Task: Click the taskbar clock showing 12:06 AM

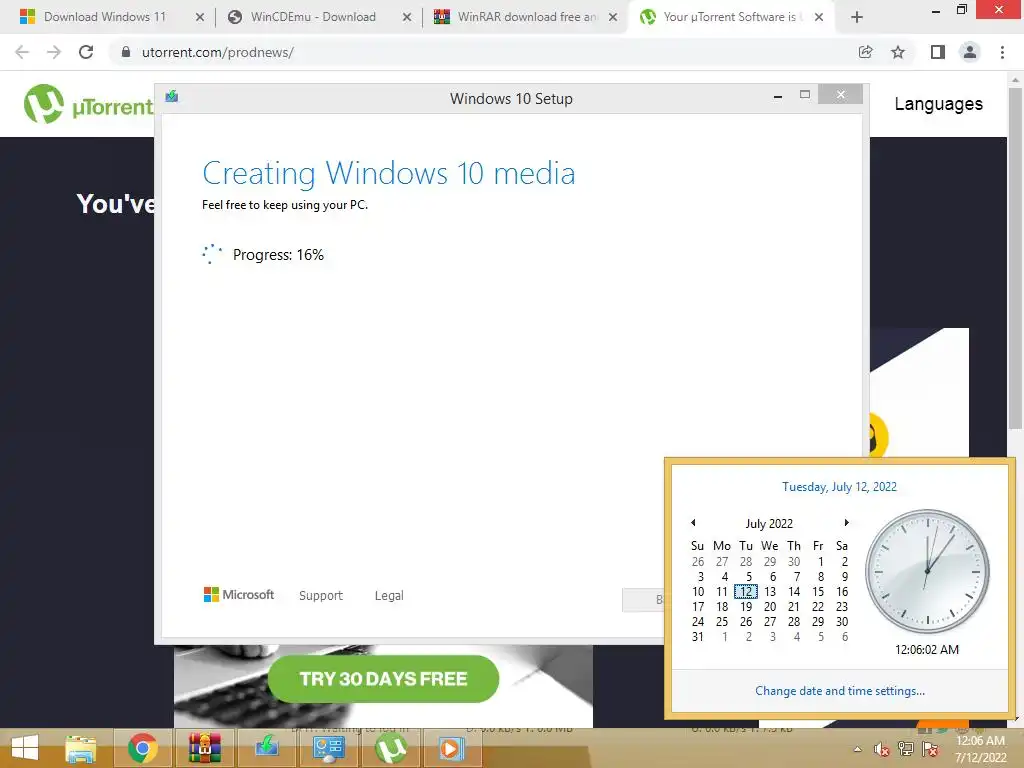Action: coord(980,749)
